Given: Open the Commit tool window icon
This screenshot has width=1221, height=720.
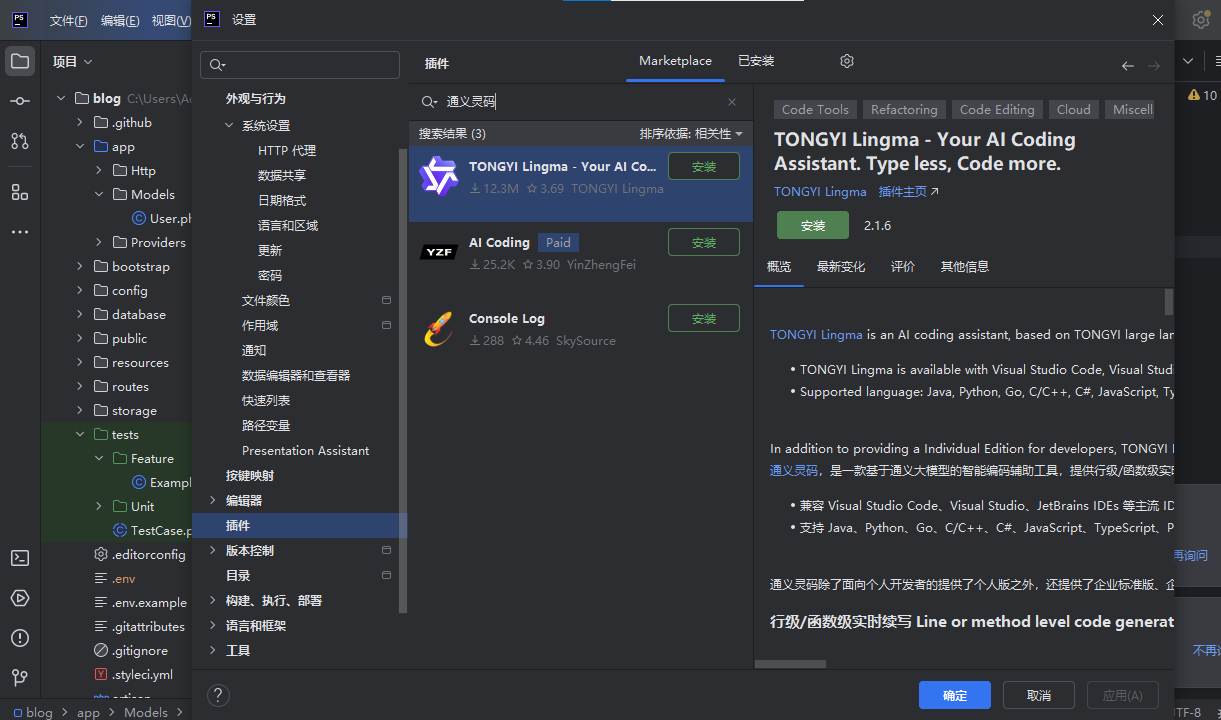Looking at the screenshot, I should click(x=20, y=101).
